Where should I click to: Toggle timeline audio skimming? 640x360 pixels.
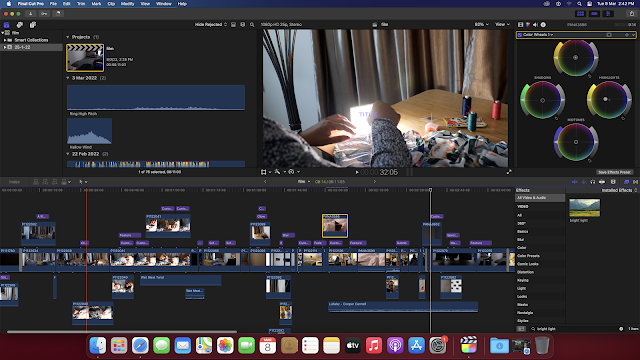tap(584, 182)
